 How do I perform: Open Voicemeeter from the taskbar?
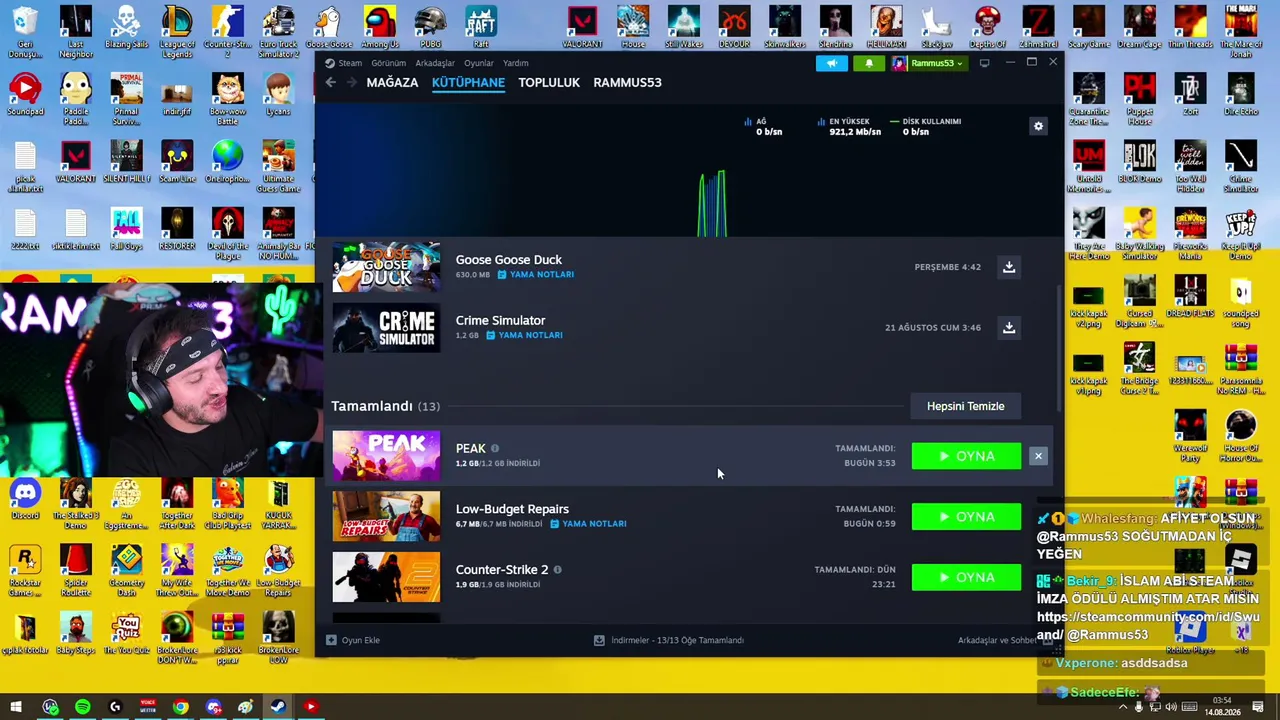(x=147, y=707)
